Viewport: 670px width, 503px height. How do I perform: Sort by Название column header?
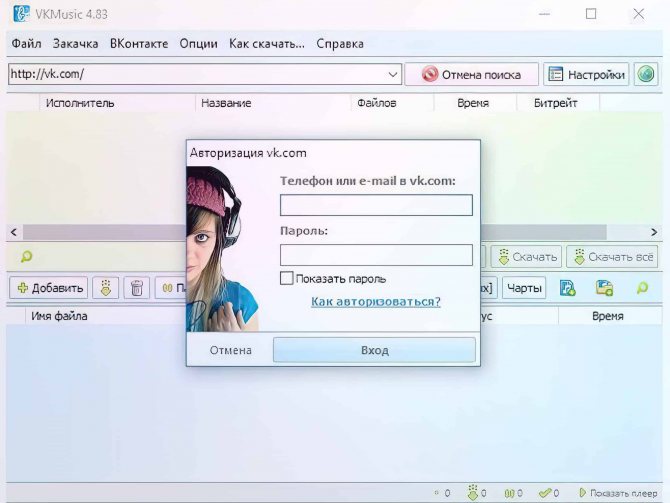pos(273,103)
